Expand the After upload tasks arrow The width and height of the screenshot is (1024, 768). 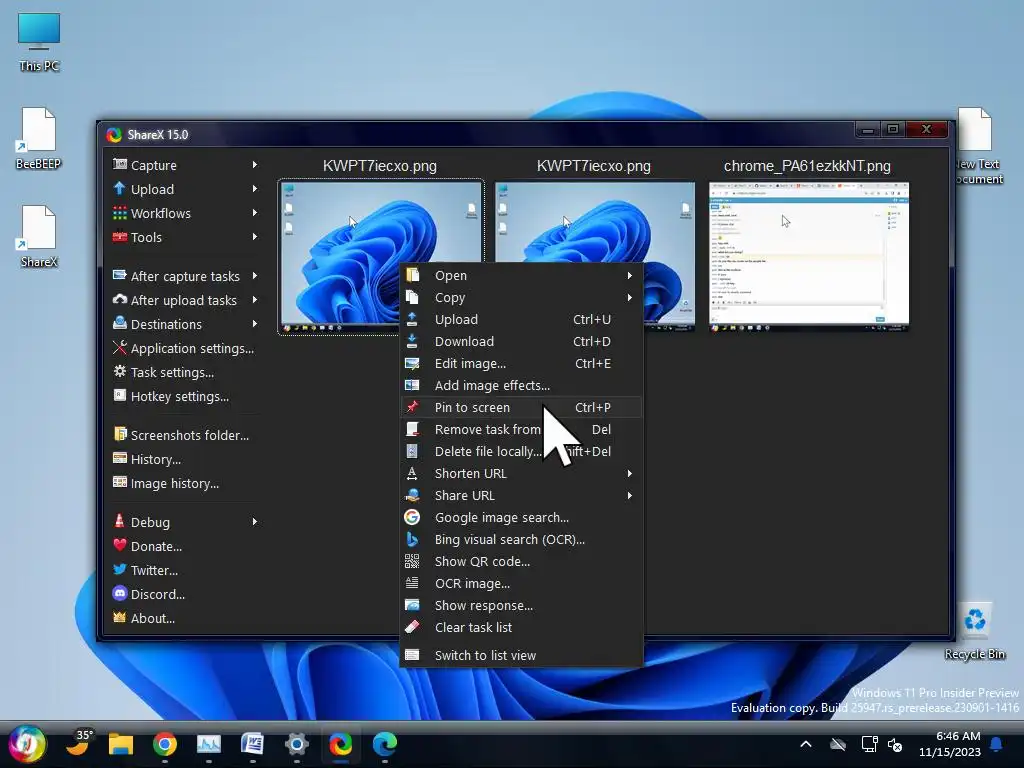(255, 300)
